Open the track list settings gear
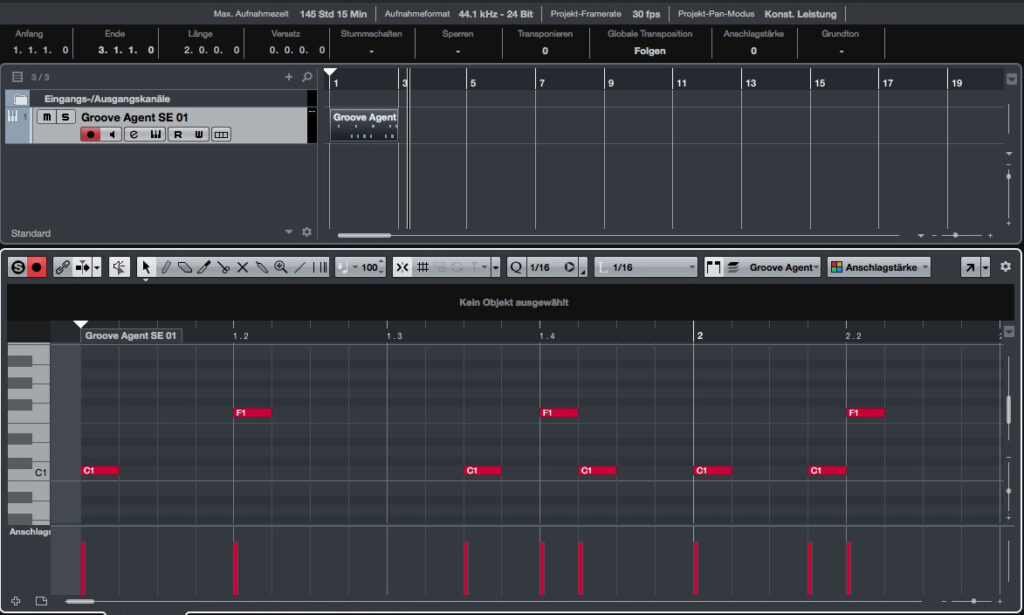Image resolution: width=1024 pixels, height=615 pixels. pyautogui.click(x=306, y=232)
